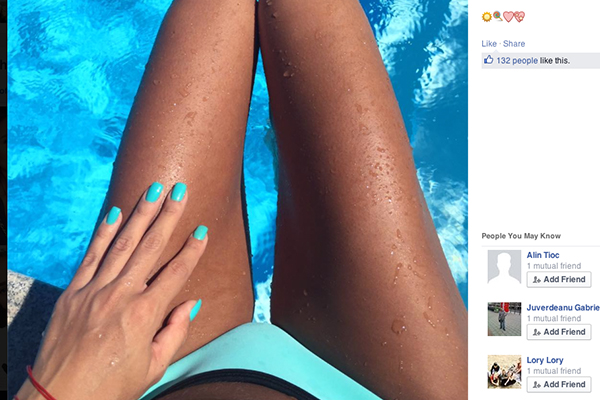600x400 pixels.
Task: Add Juverdeanu Gabriel as a friend
Action: point(559,332)
